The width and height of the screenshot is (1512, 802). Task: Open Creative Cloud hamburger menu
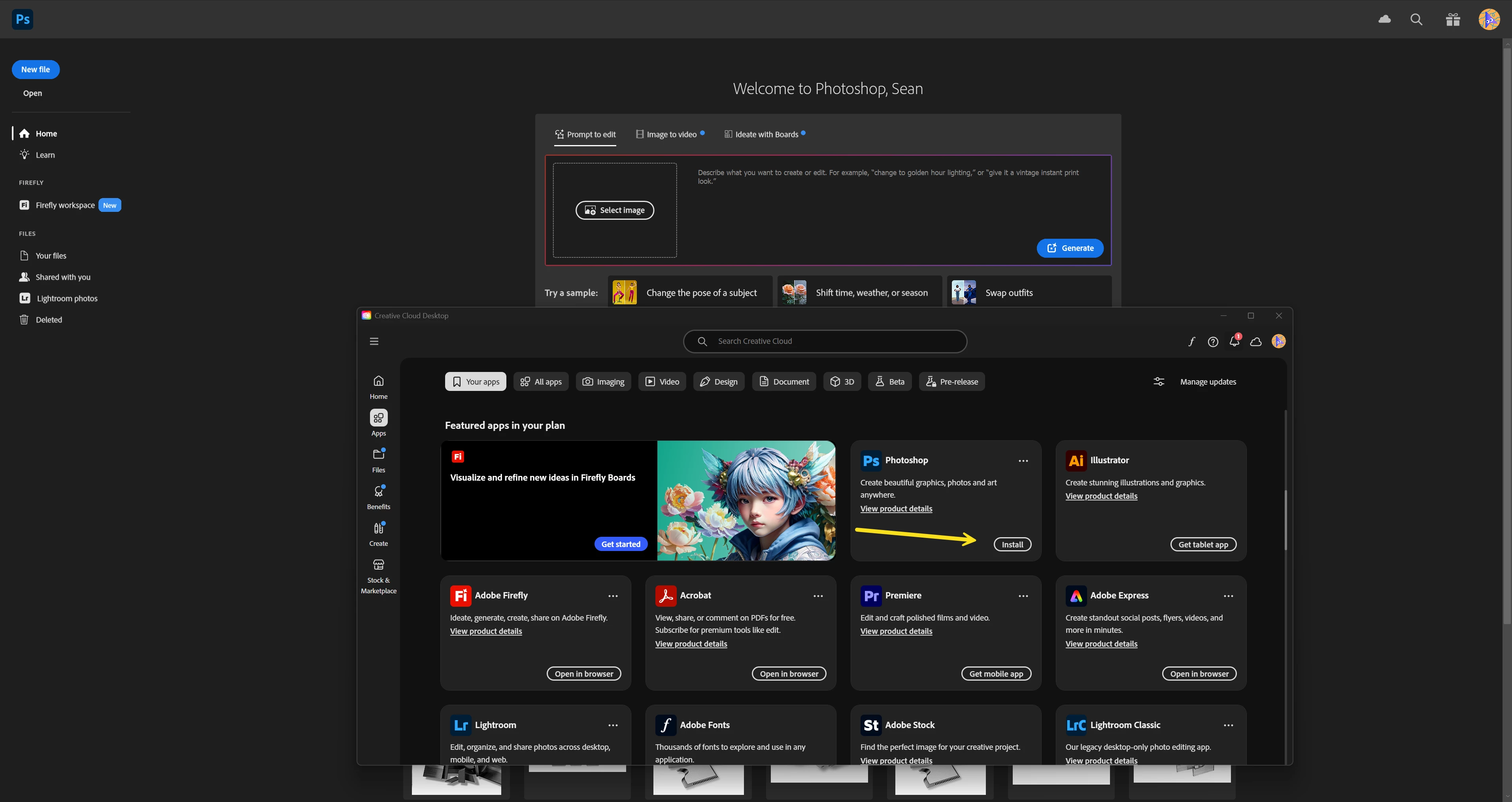[x=374, y=341]
